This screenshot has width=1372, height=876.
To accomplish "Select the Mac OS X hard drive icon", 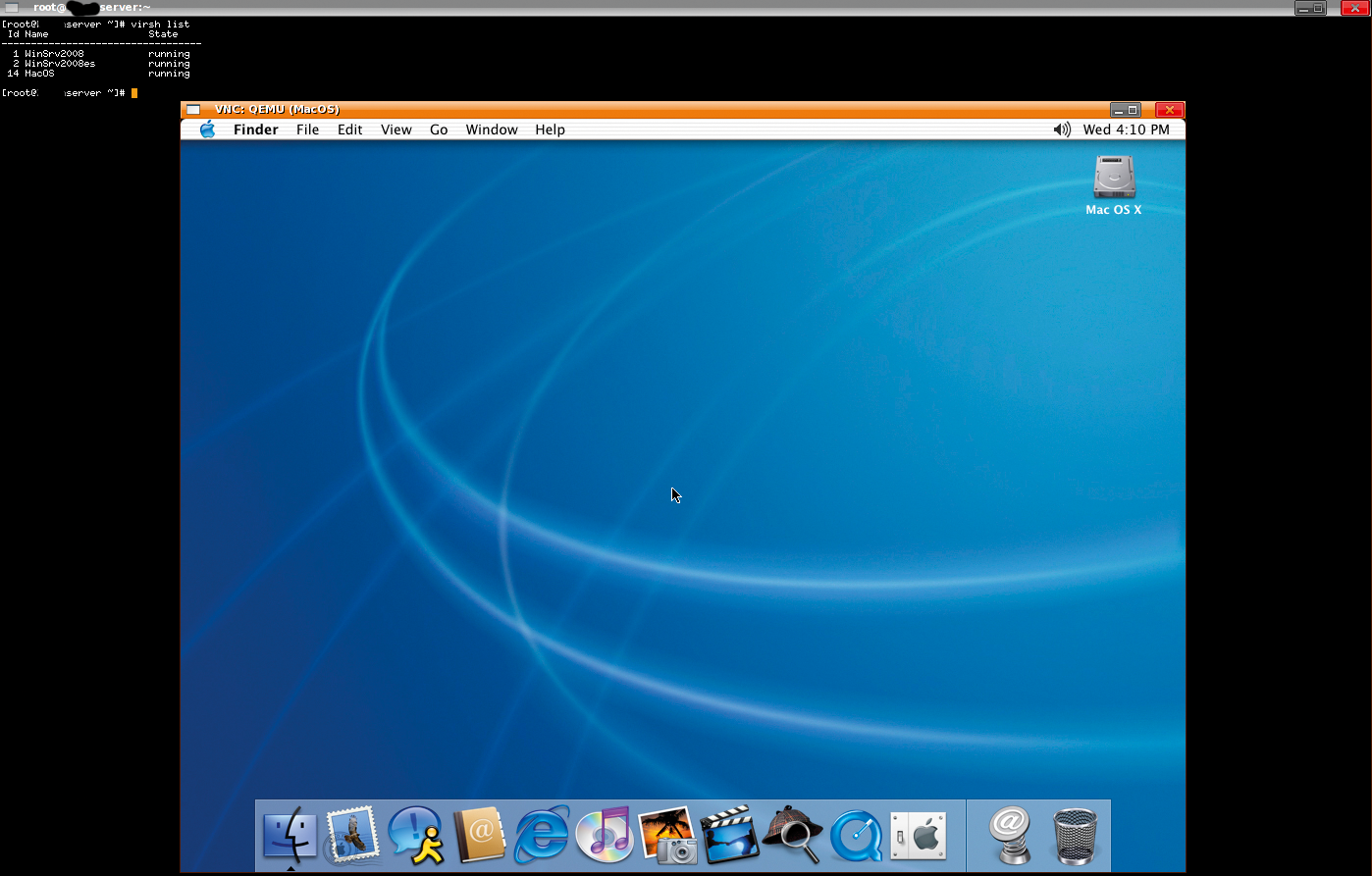I will (1114, 178).
